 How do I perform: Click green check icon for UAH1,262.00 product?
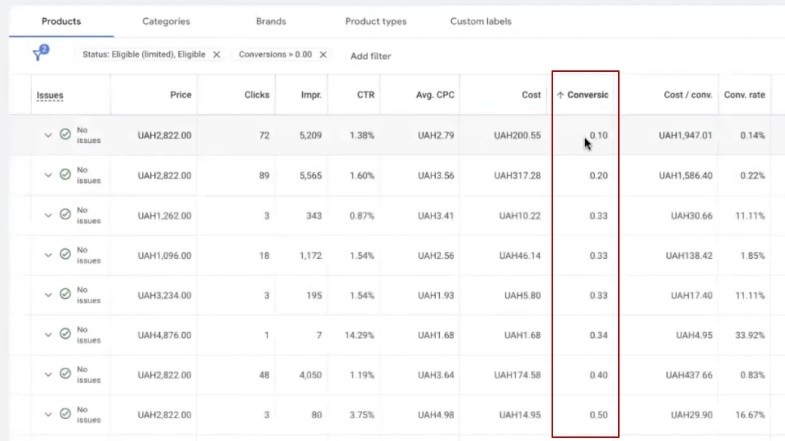65,214
